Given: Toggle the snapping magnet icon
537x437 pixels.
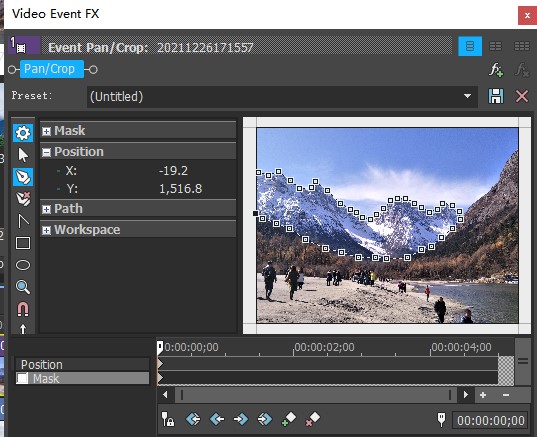Looking at the screenshot, I should [23, 309].
